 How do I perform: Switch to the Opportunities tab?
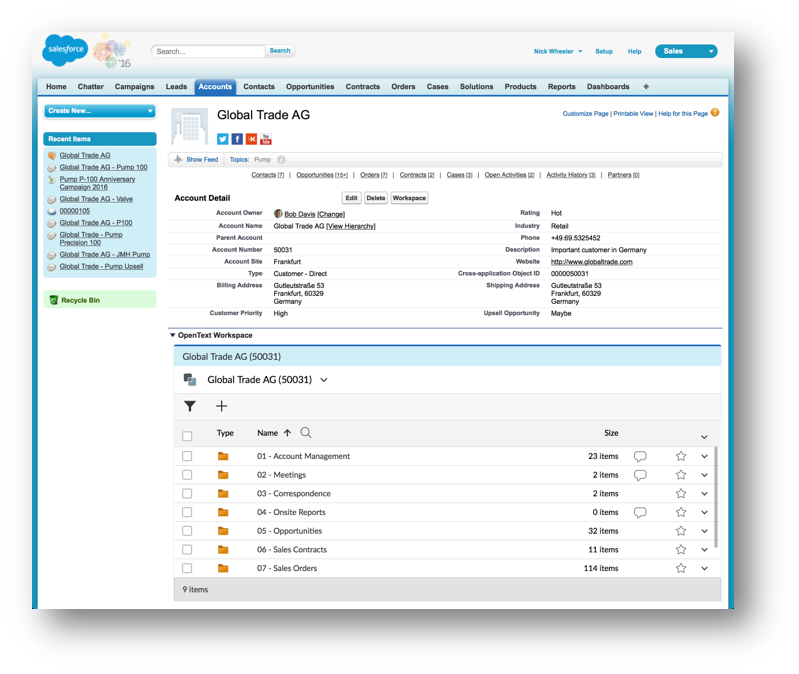[x=310, y=87]
